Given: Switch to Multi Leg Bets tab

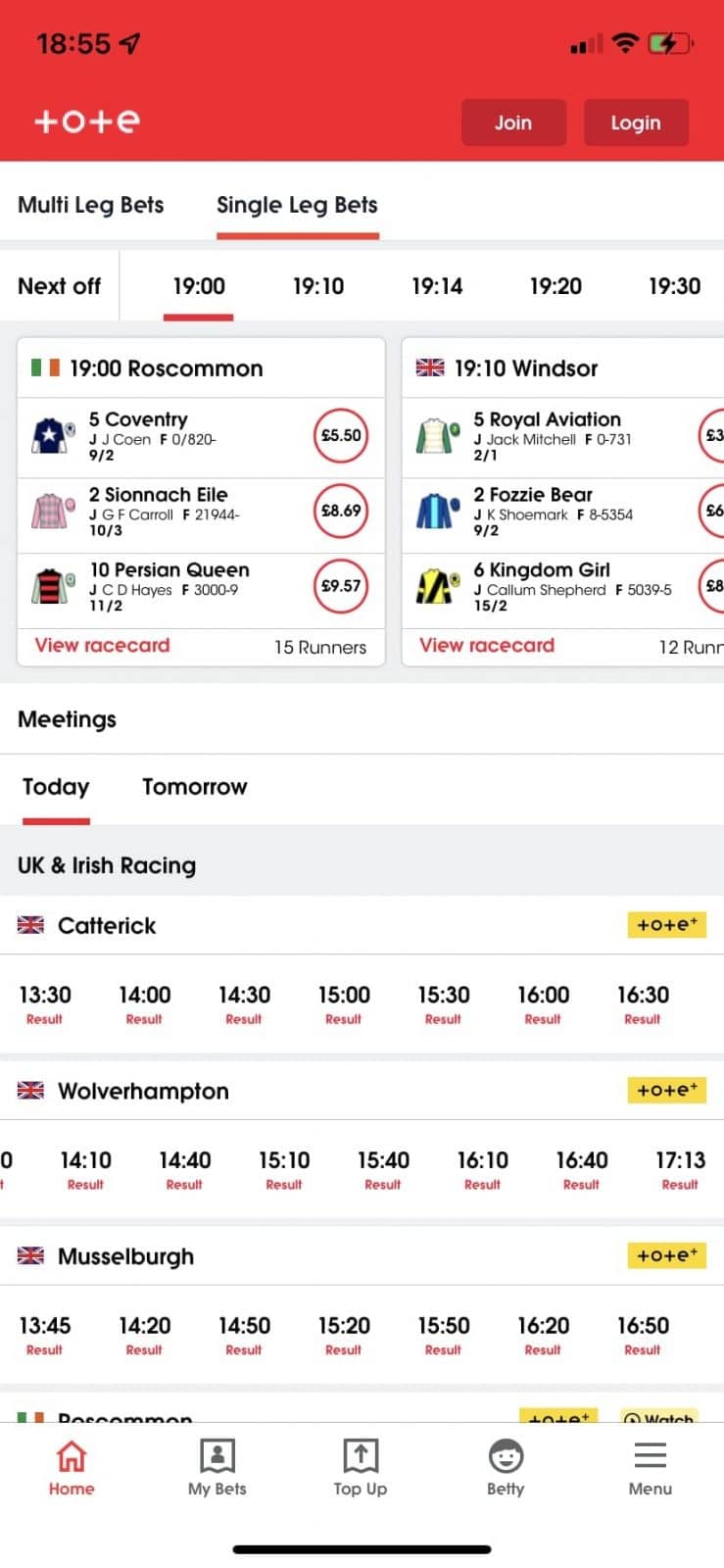Looking at the screenshot, I should point(91,205).
